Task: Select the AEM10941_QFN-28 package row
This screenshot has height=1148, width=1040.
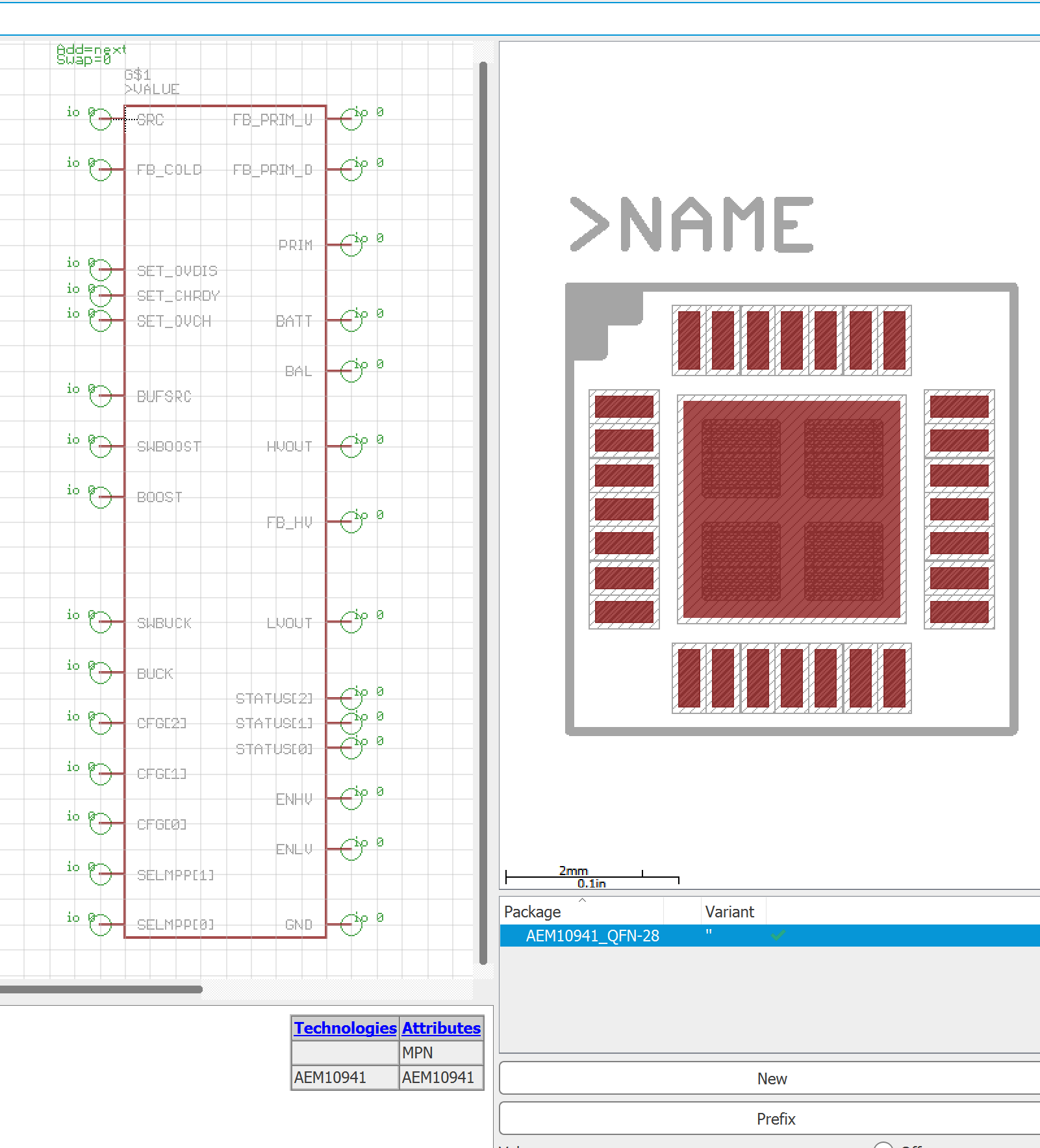Action: click(x=592, y=936)
